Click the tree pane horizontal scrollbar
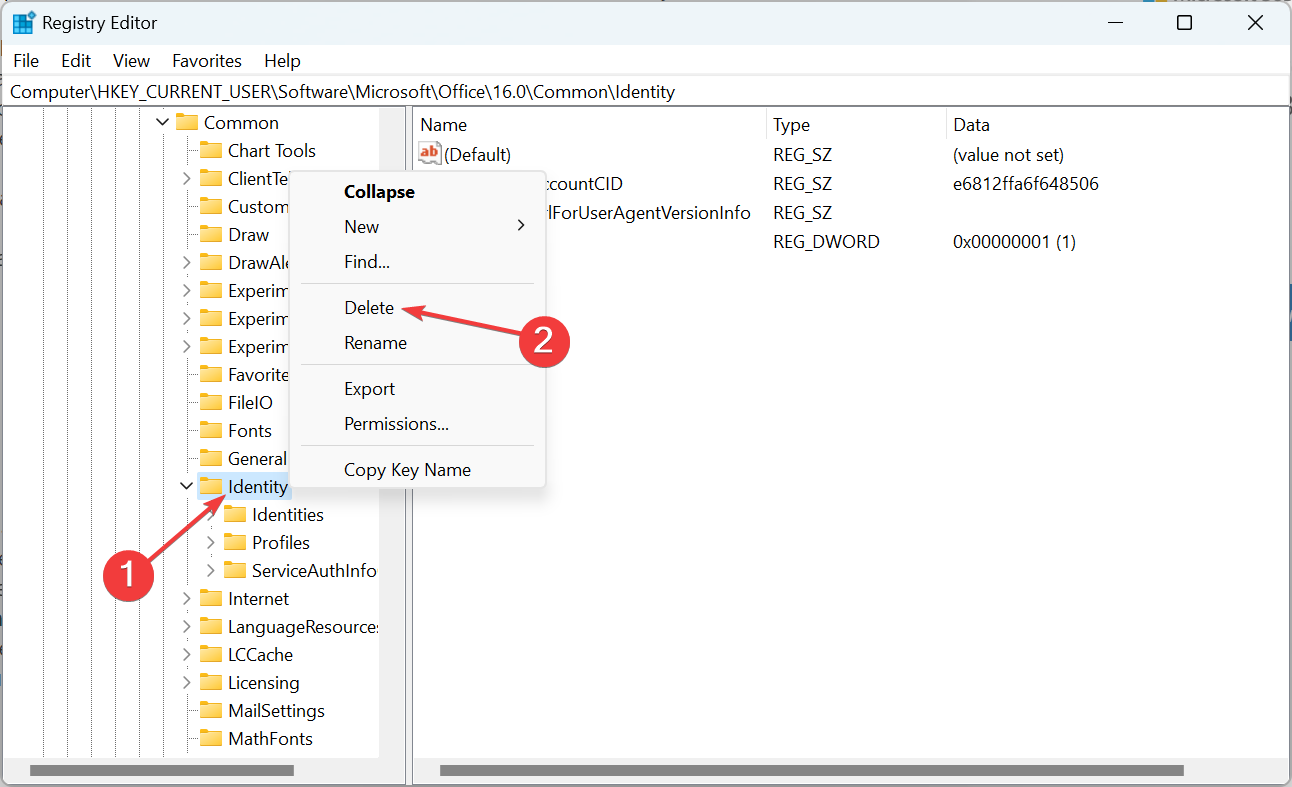This screenshot has height=787, width=1292. click(x=162, y=771)
